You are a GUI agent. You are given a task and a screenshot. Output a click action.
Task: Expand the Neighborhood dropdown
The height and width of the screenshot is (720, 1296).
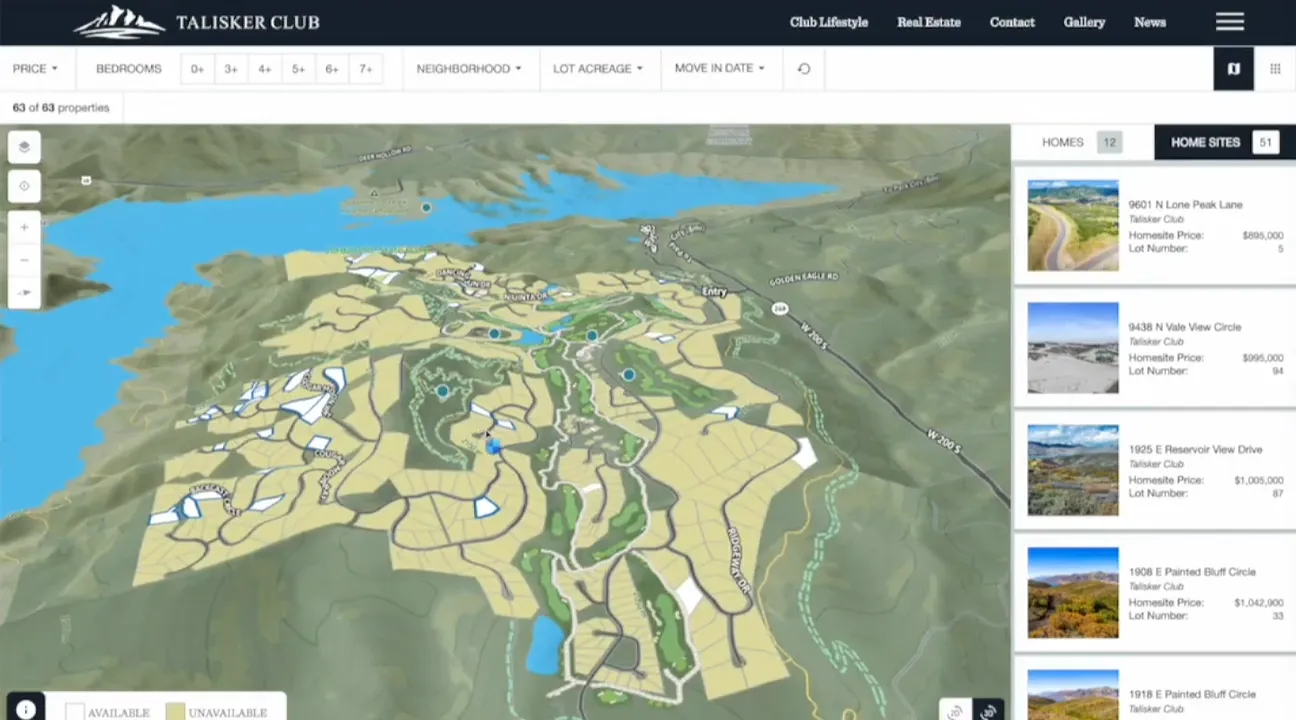pyautogui.click(x=469, y=69)
